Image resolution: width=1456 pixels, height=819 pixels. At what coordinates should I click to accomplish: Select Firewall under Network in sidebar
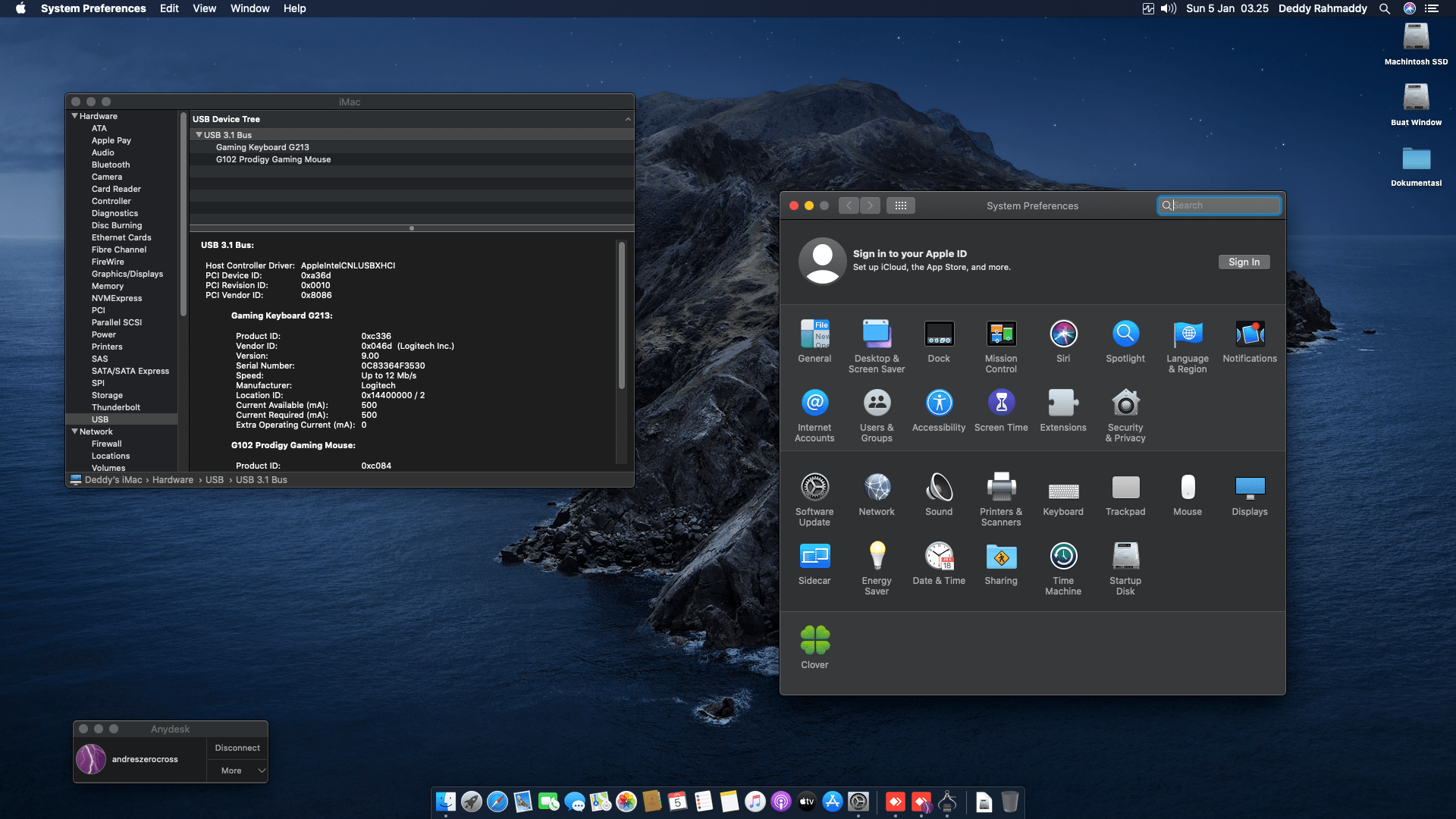107,444
